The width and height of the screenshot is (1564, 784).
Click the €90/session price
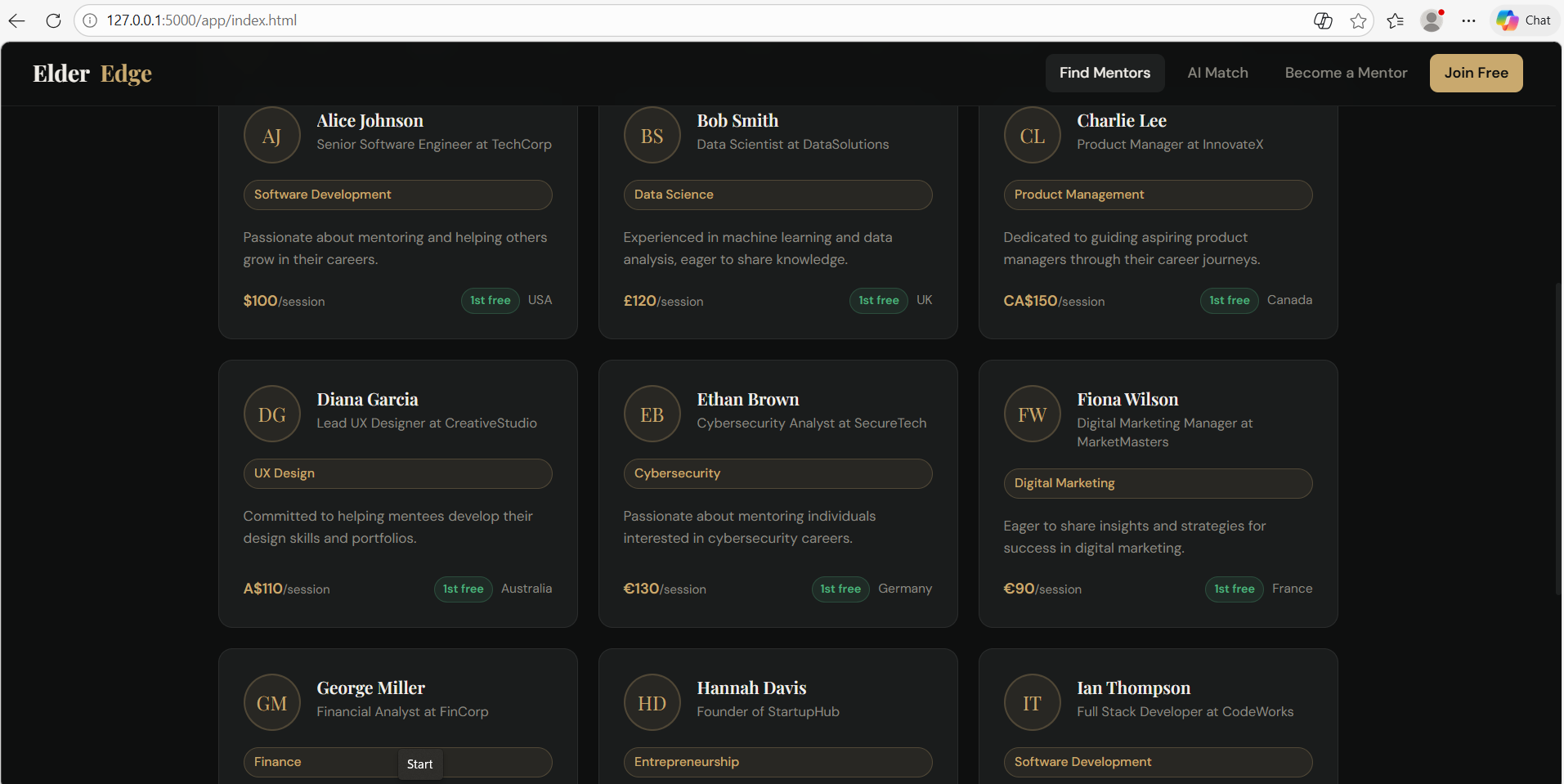coord(1042,589)
